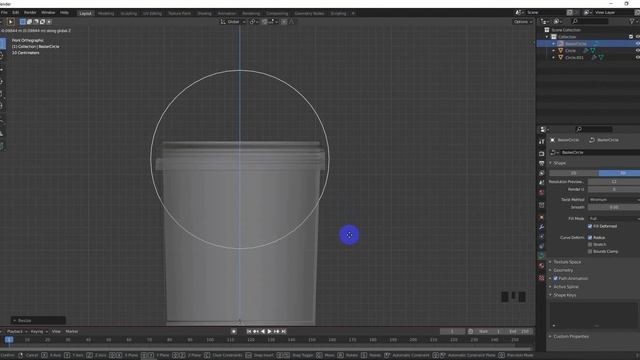Collapse the Collection in outliner tree
The height and width of the screenshot is (360, 640).
pos(547,37)
